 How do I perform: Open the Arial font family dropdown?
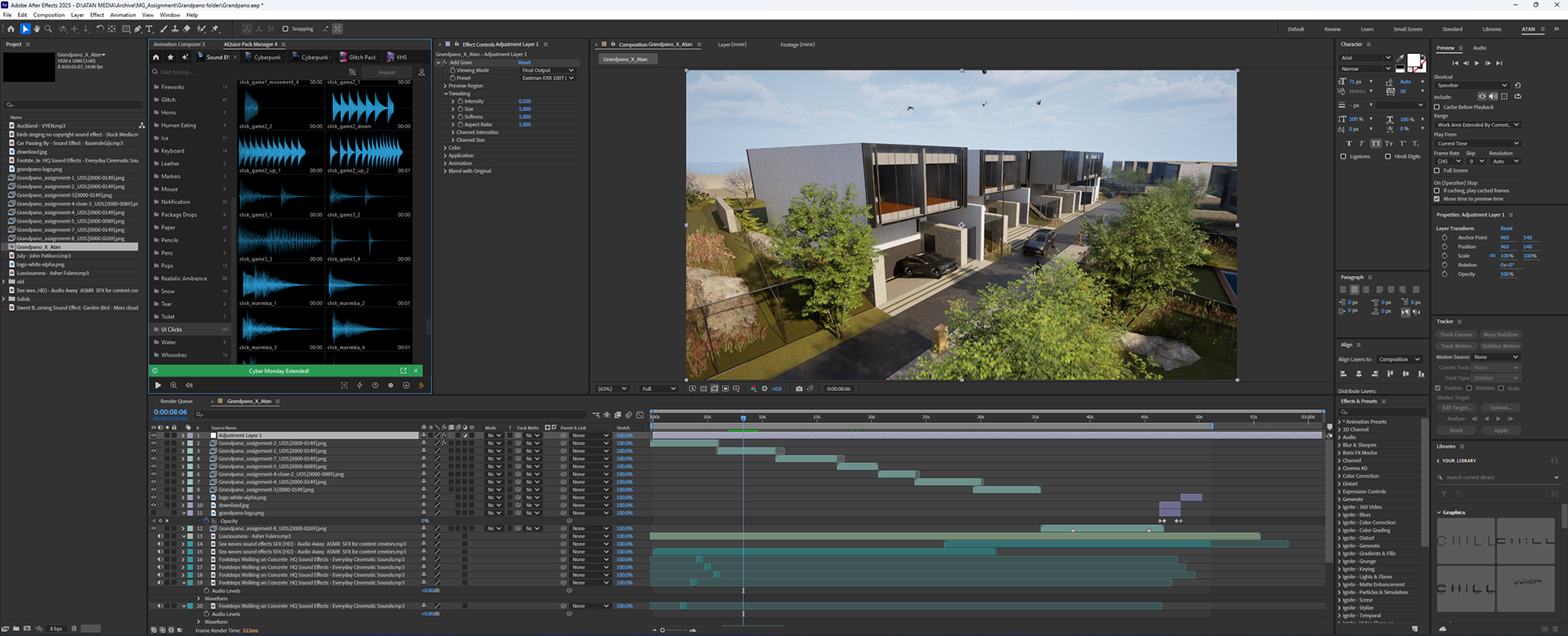pyautogui.click(x=1365, y=58)
